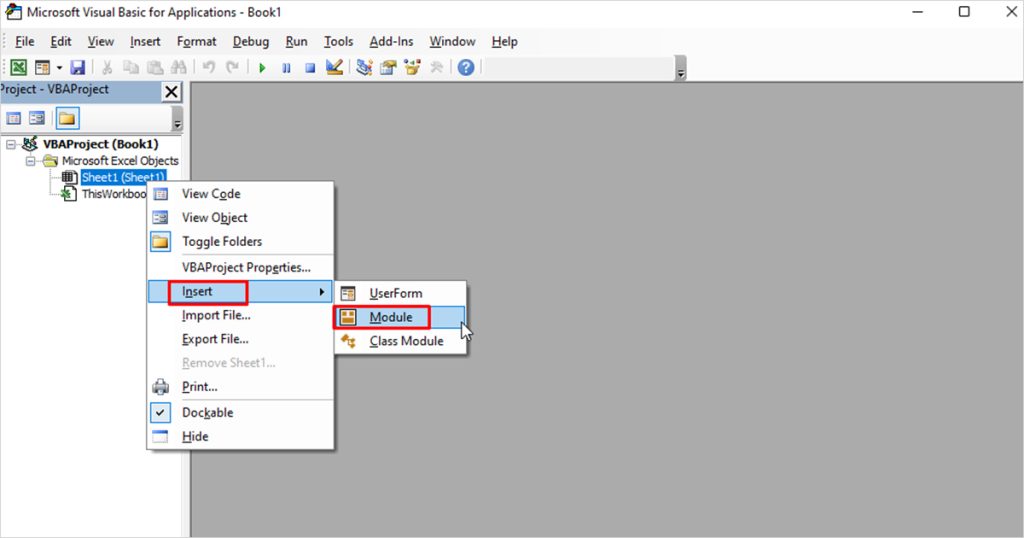
Task: Select the ThisWorkbook tree item
Action: (x=114, y=194)
